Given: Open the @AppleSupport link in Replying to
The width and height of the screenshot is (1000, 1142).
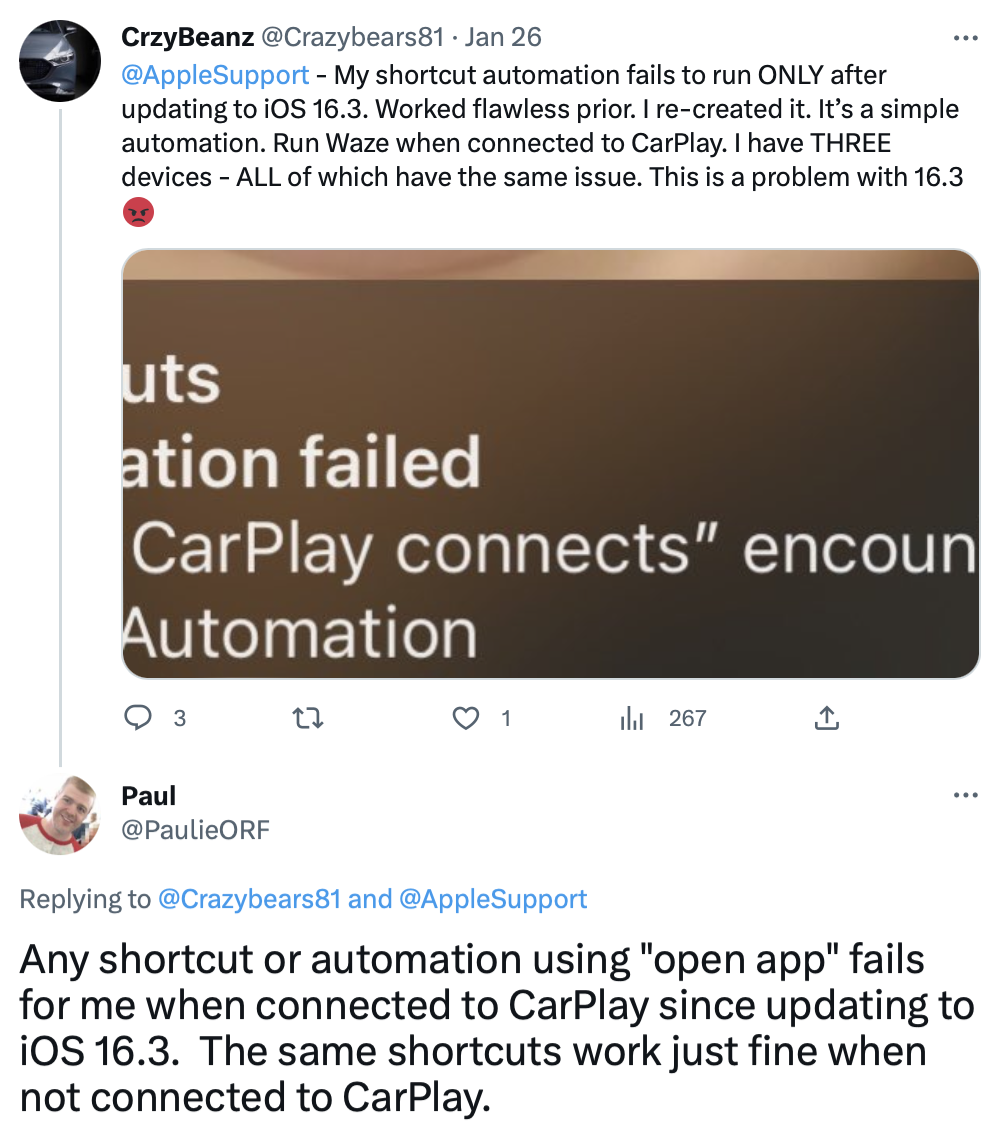Looking at the screenshot, I should 493,899.
